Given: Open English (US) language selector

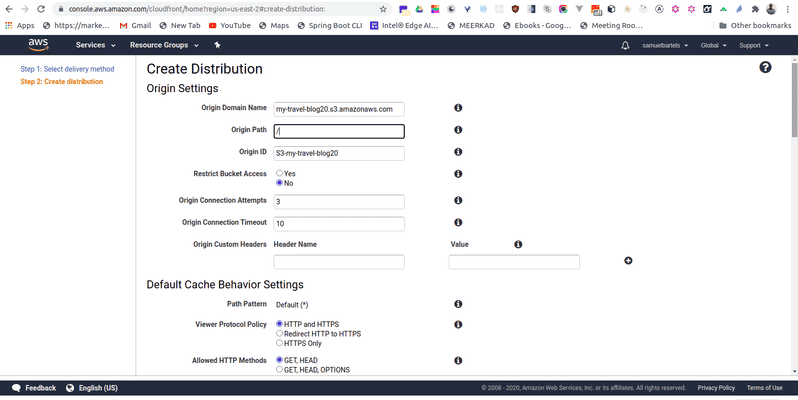Looking at the screenshot, I should coord(92,388).
